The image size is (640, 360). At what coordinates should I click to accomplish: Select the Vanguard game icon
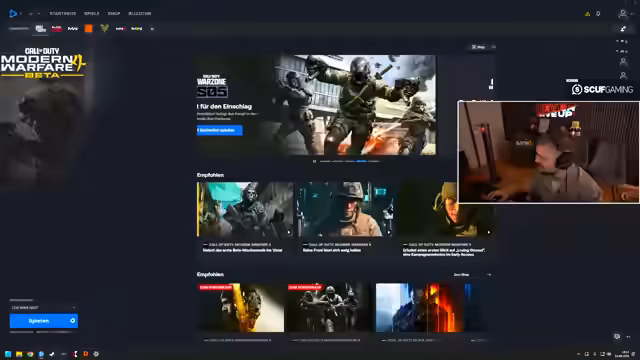click(104, 29)
